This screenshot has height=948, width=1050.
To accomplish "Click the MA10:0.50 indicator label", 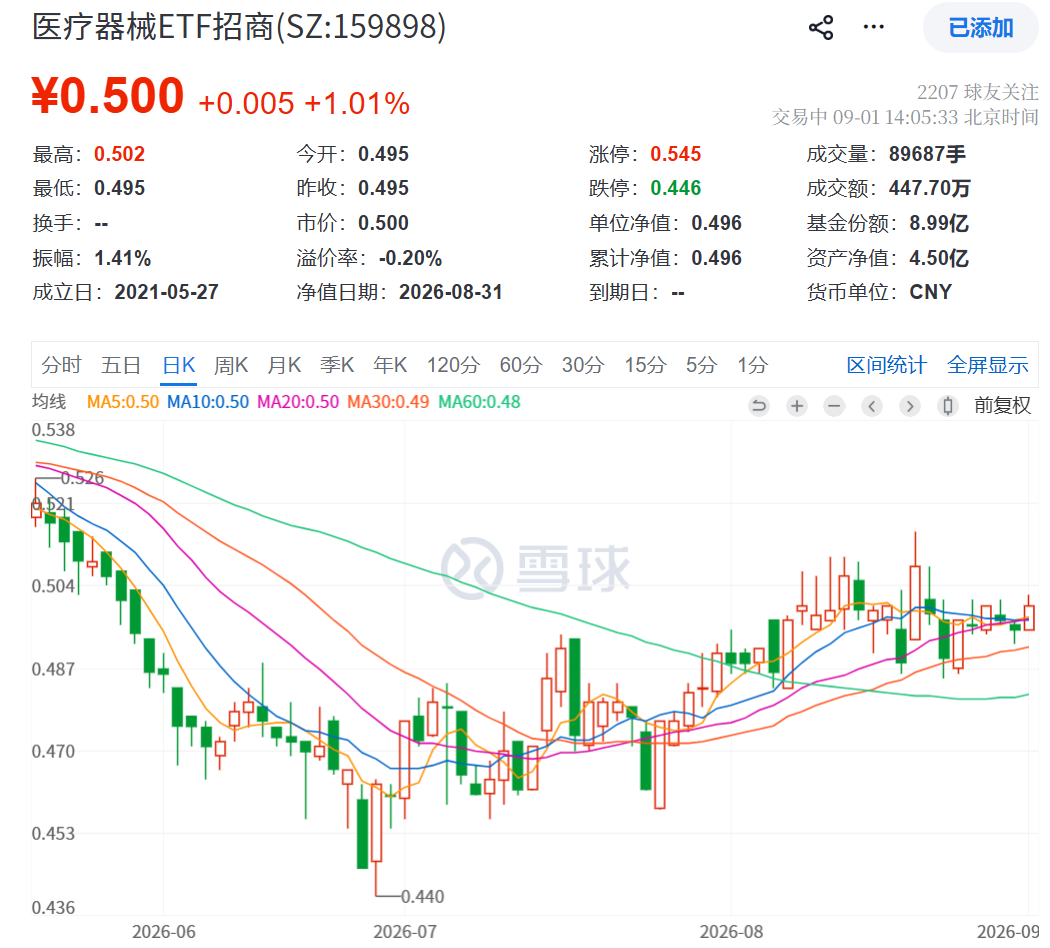I will [208, 402].
